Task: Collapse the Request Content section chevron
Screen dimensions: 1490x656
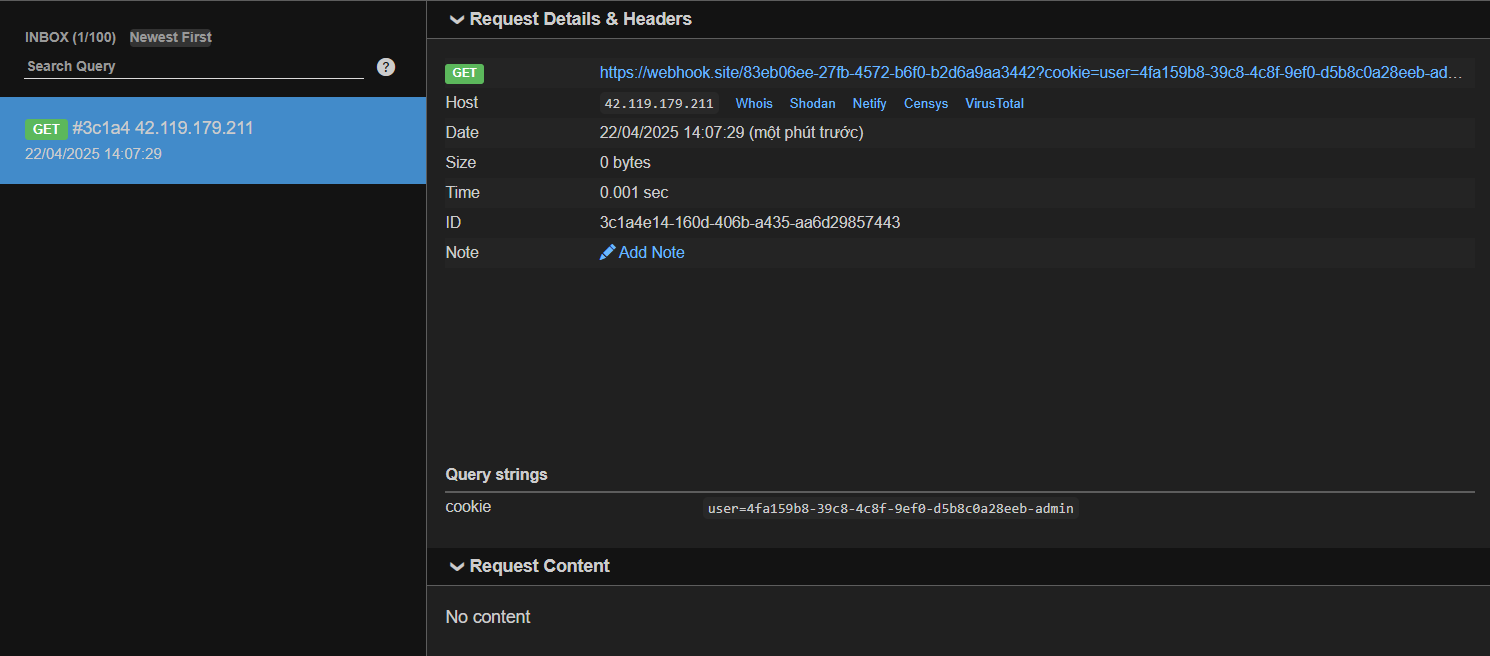Action: coord(457,566)
